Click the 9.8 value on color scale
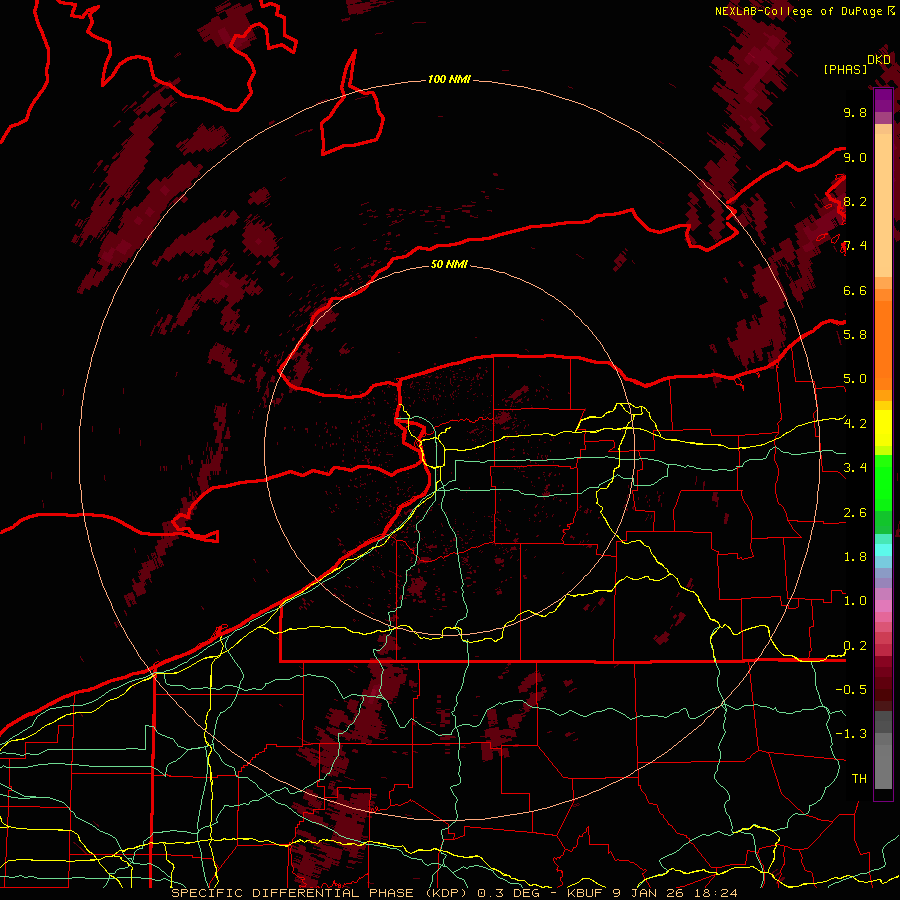This screenshot has width=900, height=900. click(x=855, y=112)
